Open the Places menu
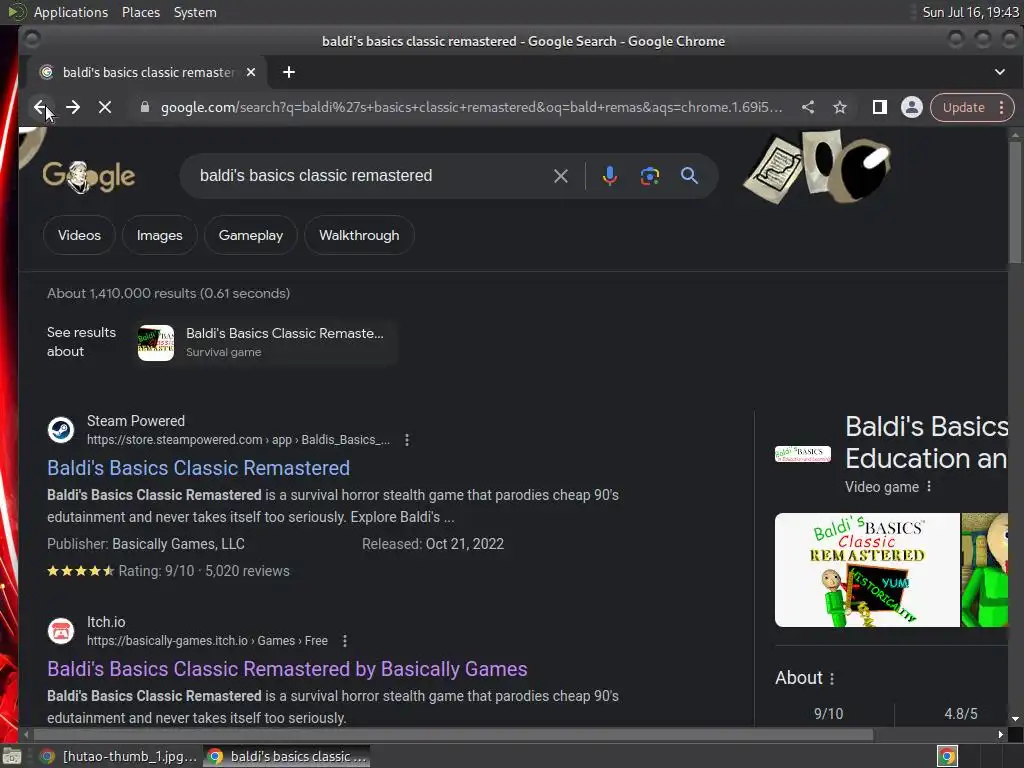1024x768 pixels. pos(141,12)
